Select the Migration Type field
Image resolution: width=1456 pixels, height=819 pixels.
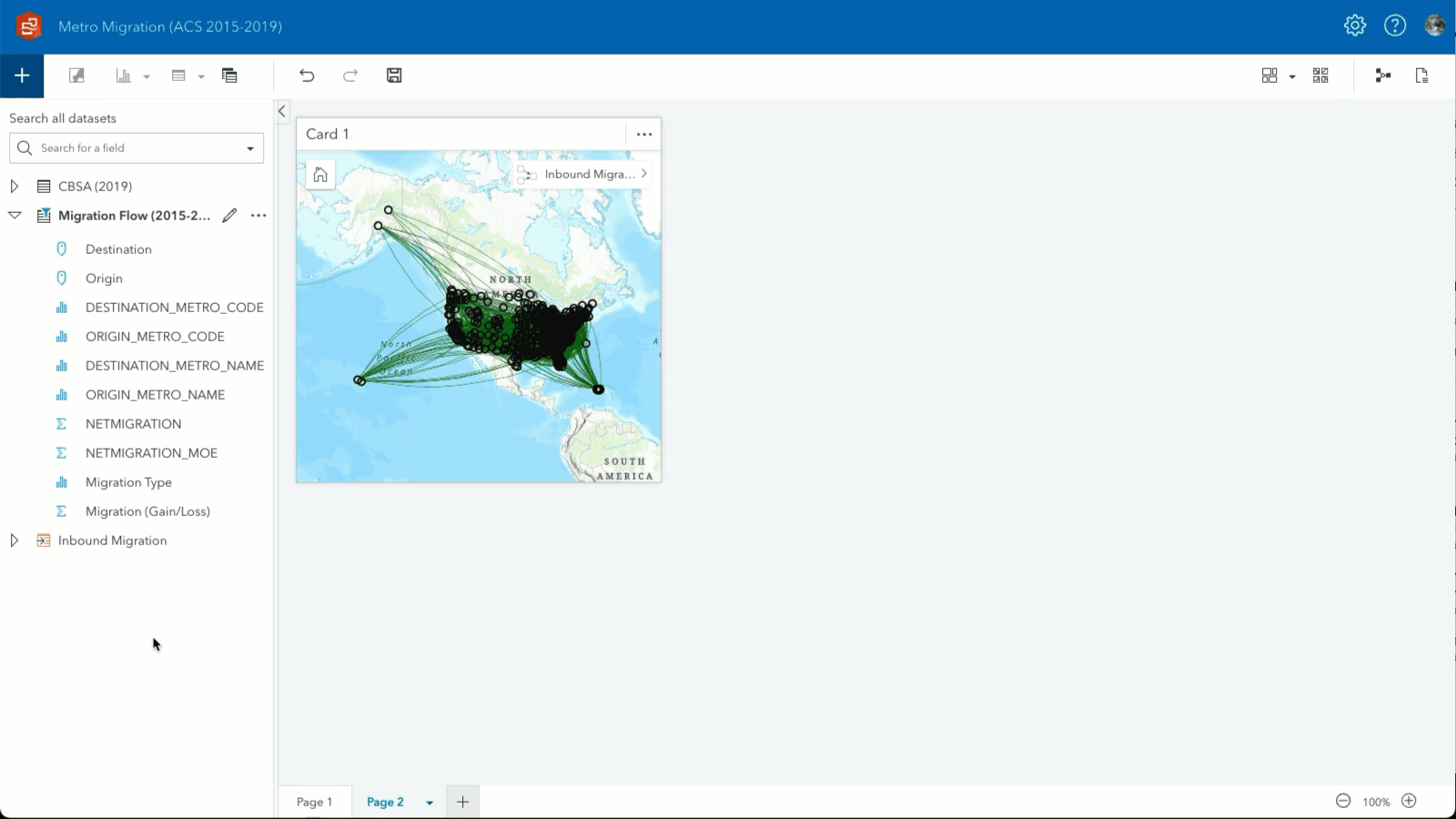pyautogui.click(x=128, y=482)
